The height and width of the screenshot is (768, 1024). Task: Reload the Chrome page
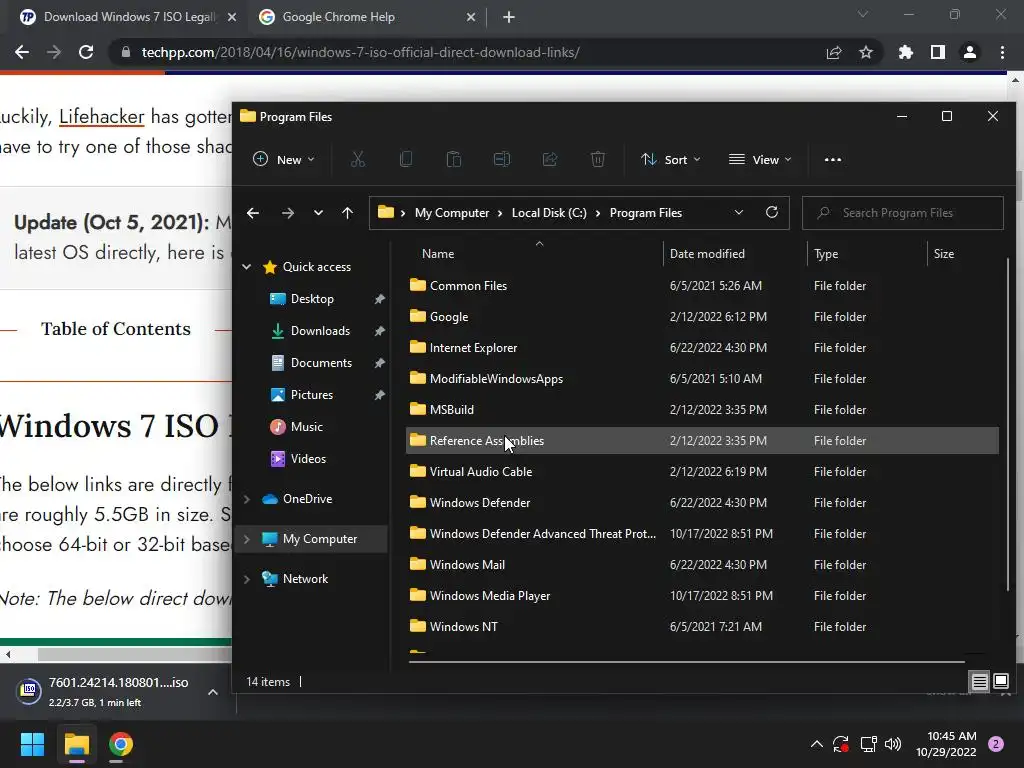[x=86, y=52]
